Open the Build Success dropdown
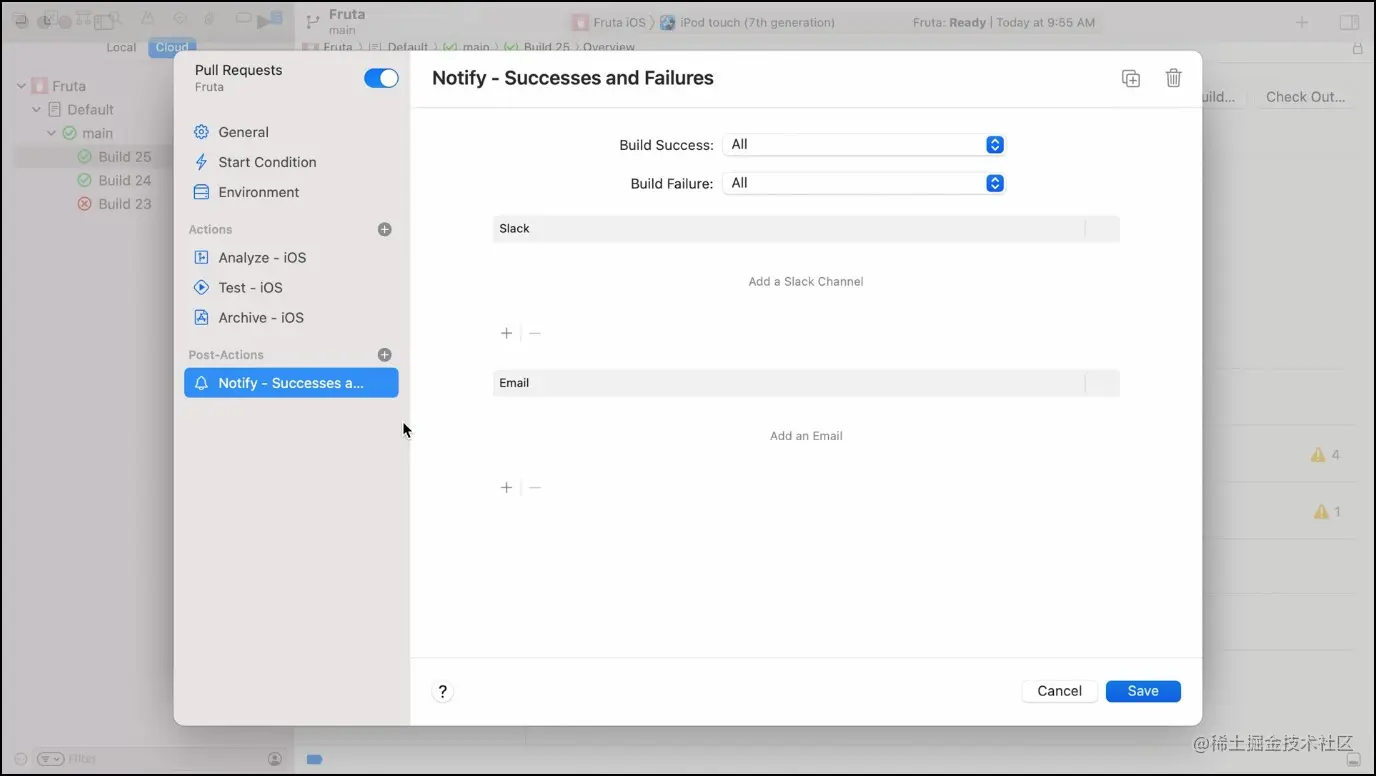 tap(863, 144)
